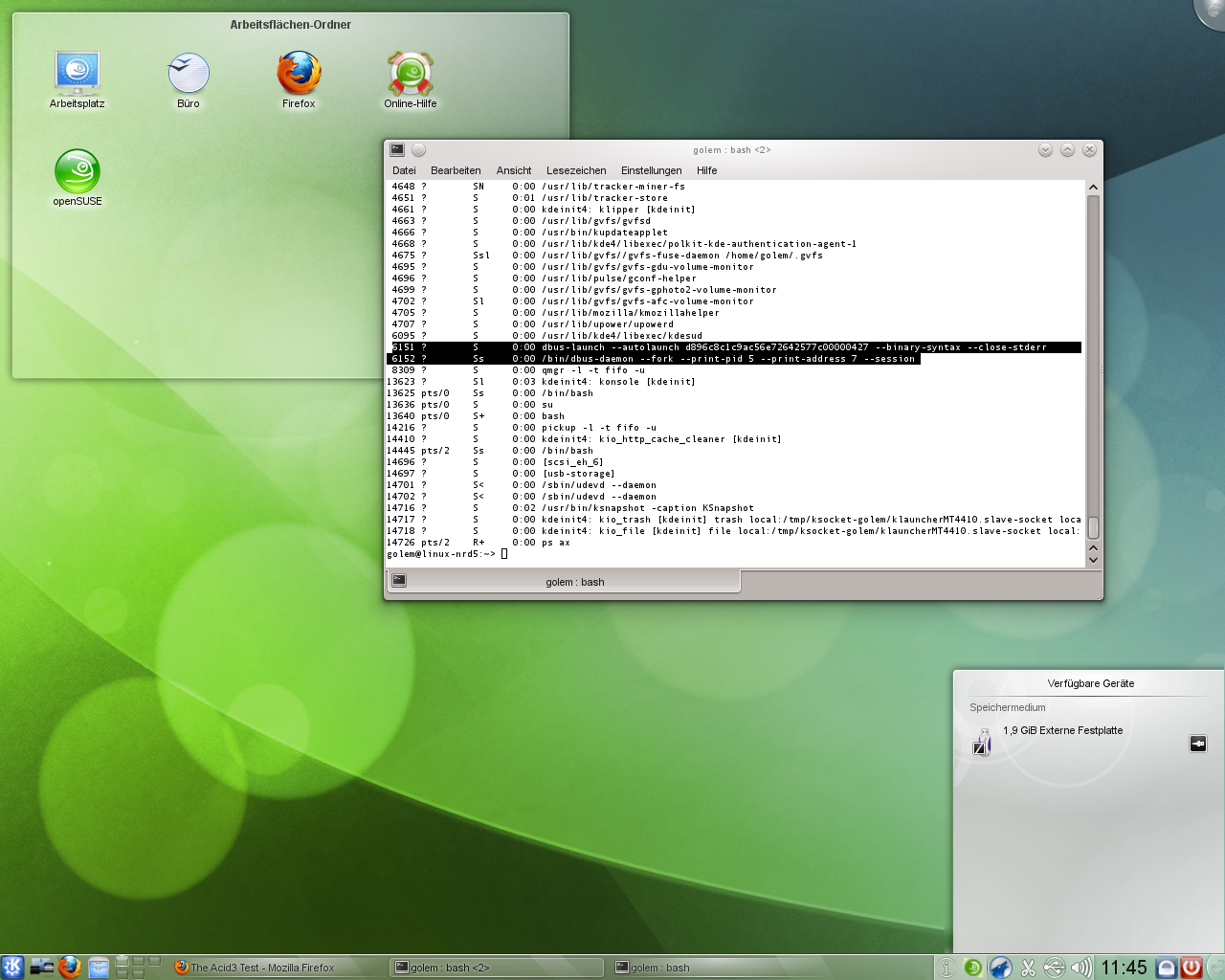Open the Einstellungen menu in Konsole
Image resolution: width=1225 pixels, height=980 pixels.
point(651,170)
